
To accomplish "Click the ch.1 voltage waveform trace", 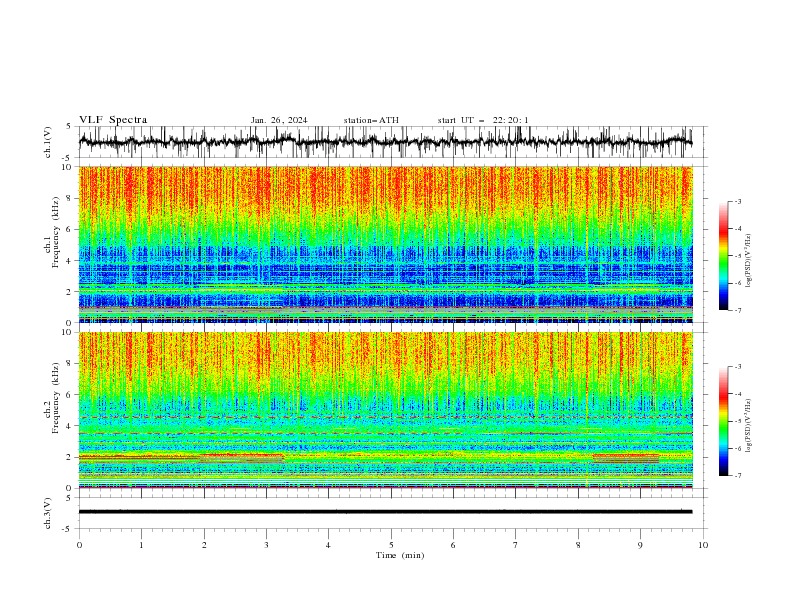I will [385, 141].
